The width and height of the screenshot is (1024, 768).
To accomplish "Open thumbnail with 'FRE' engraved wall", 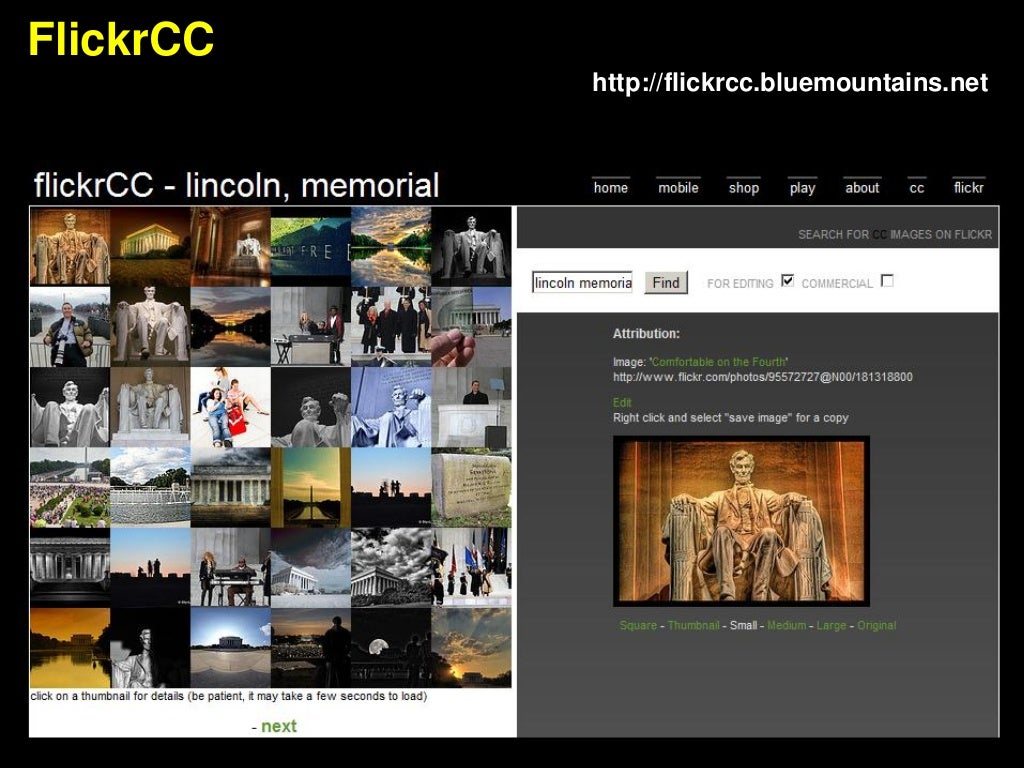I will tap(311, 247).
